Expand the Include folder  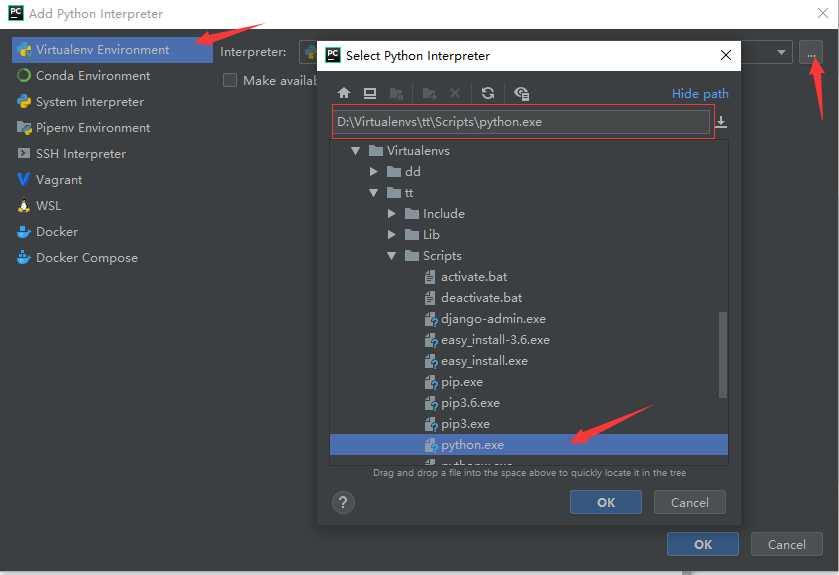[x=392, y=213]
